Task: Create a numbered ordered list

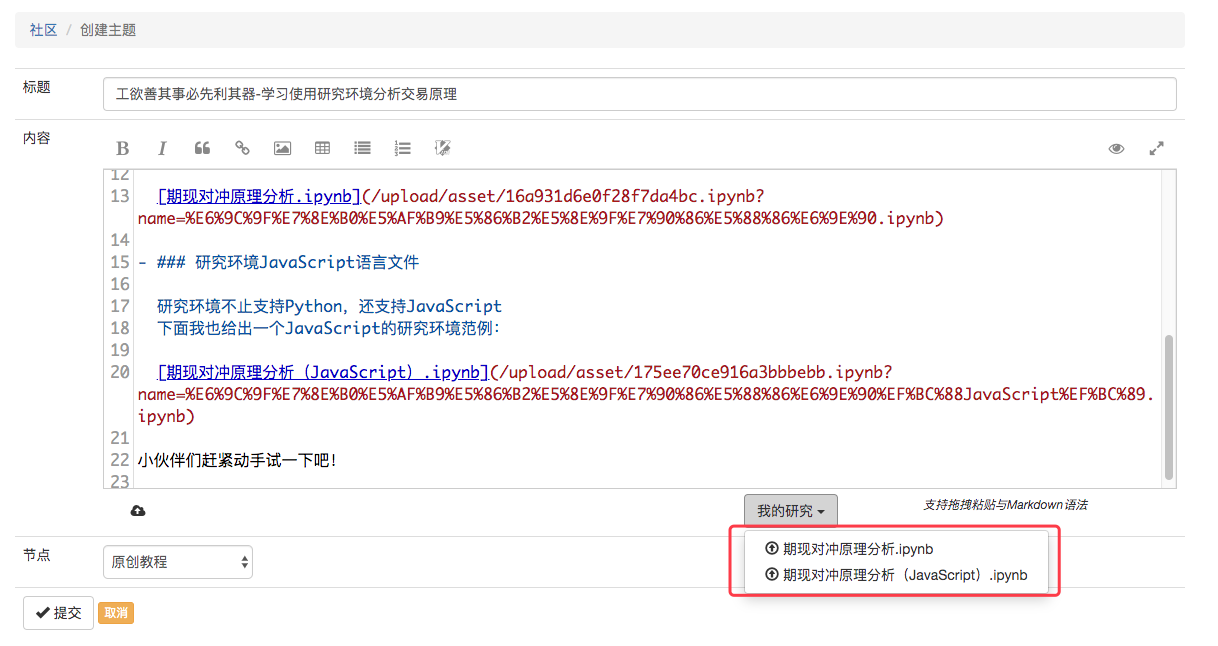Action: [x=402, y=148]
